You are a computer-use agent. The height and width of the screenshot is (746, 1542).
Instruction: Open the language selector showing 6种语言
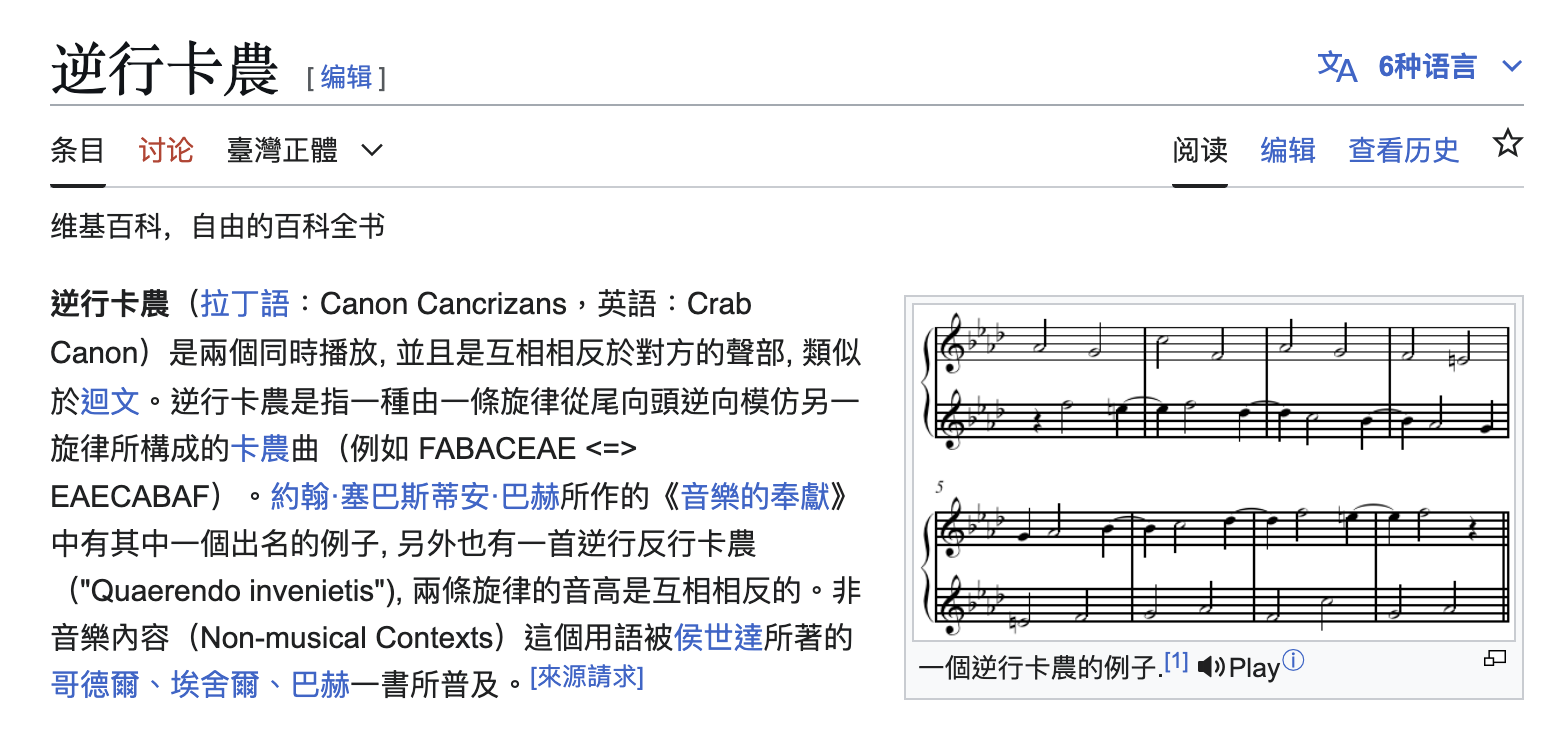click(x=1428, y=66)
